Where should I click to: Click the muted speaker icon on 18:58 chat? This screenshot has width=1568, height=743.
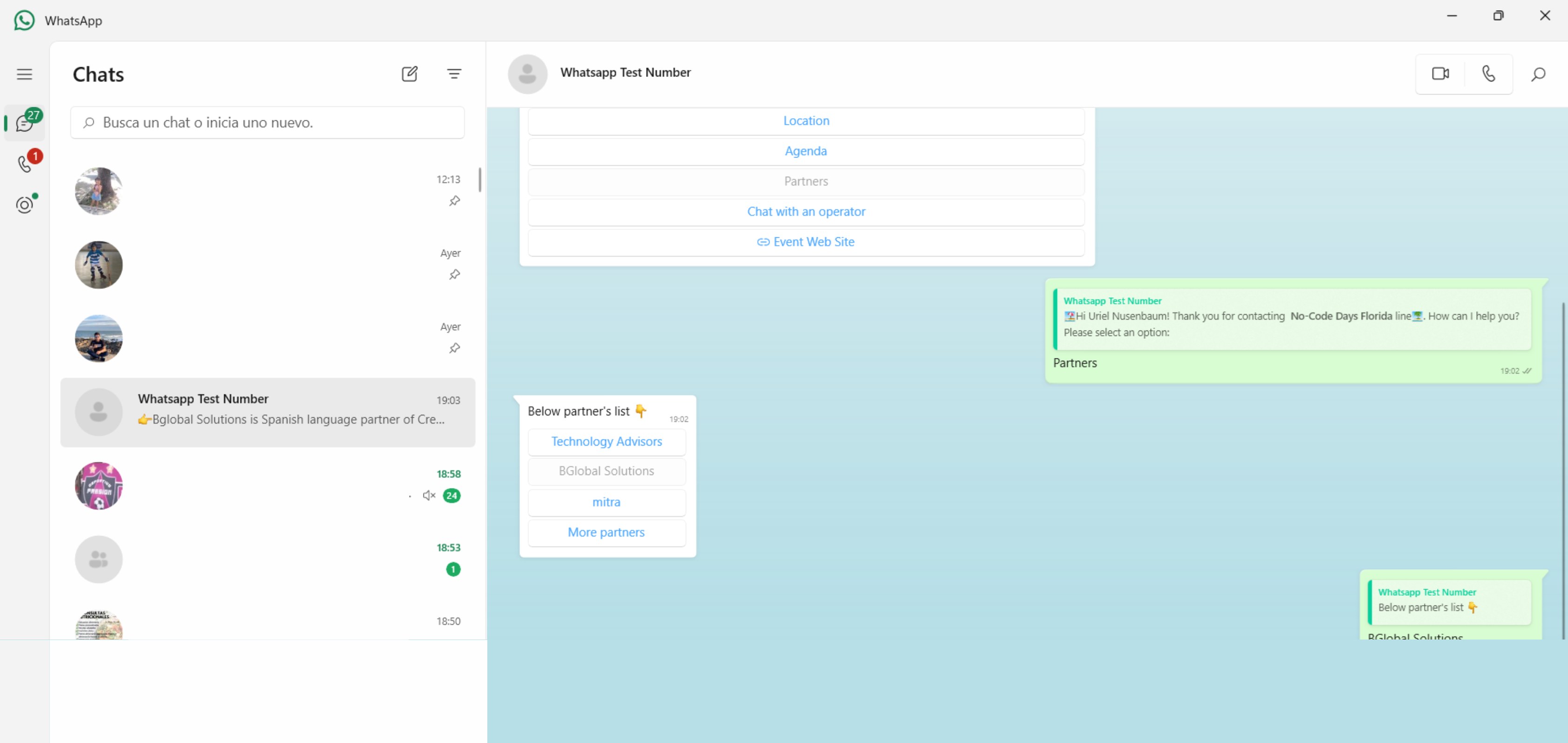pos(429,495)
